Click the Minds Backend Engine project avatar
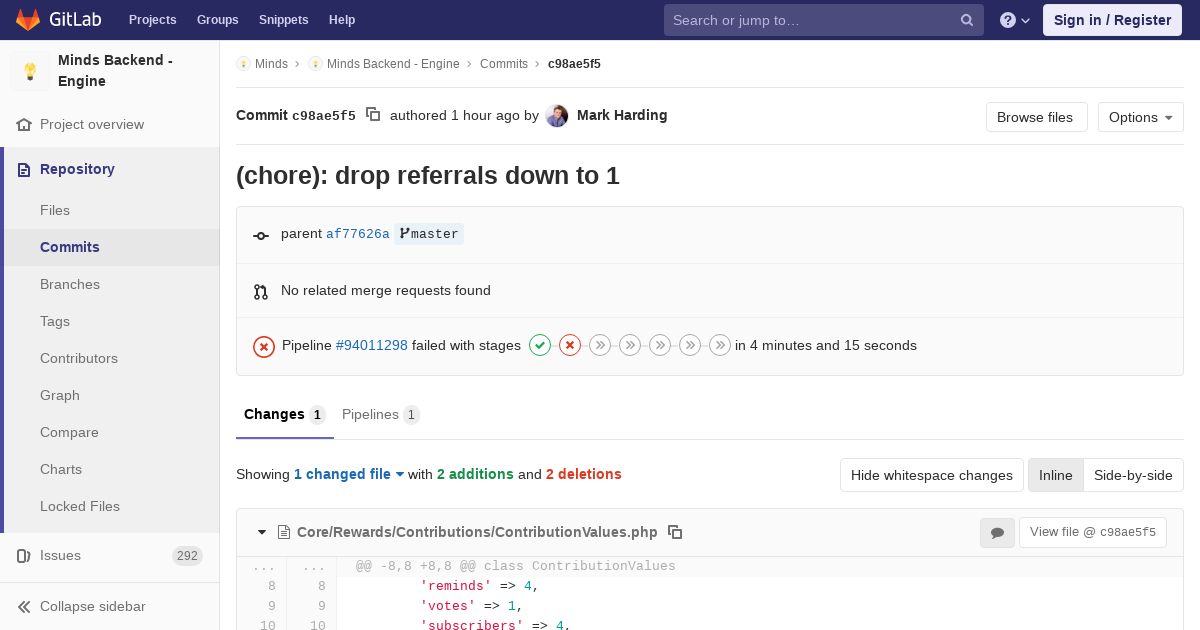The image size is (1200, 630). [30, 71]
